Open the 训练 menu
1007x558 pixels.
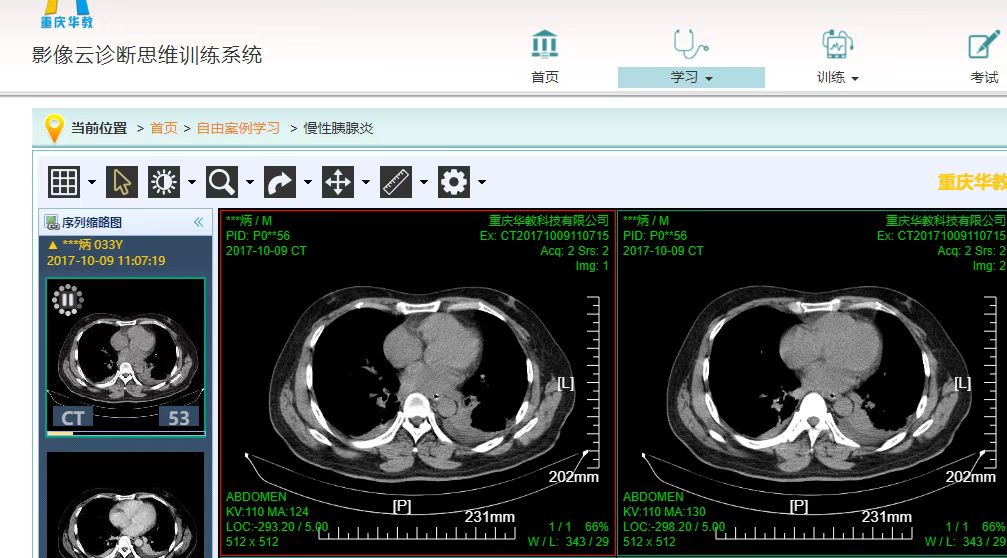point(837,78)
